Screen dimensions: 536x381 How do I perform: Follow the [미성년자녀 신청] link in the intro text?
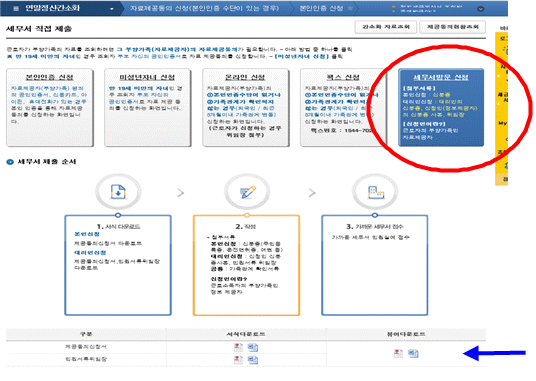(302, 56)
